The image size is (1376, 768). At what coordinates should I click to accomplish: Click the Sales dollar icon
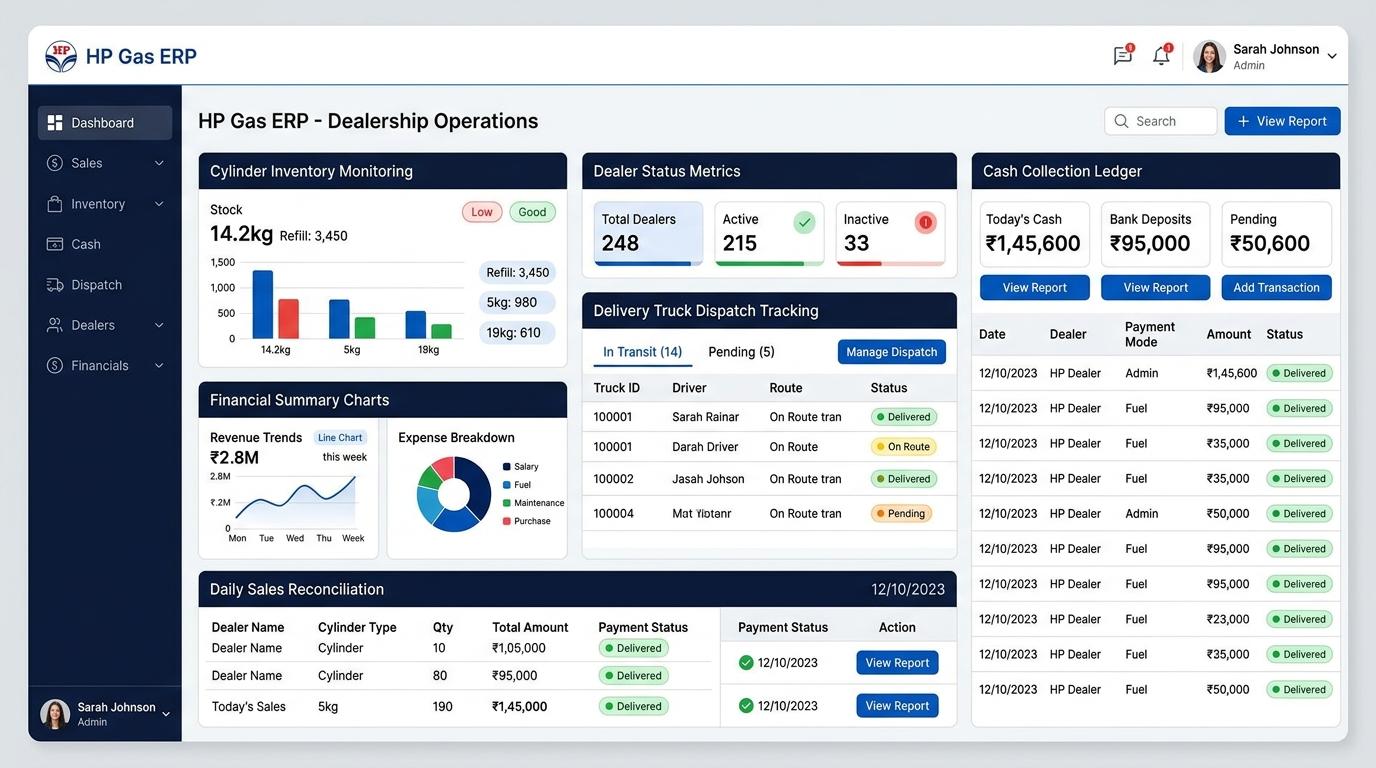(55, 163)
